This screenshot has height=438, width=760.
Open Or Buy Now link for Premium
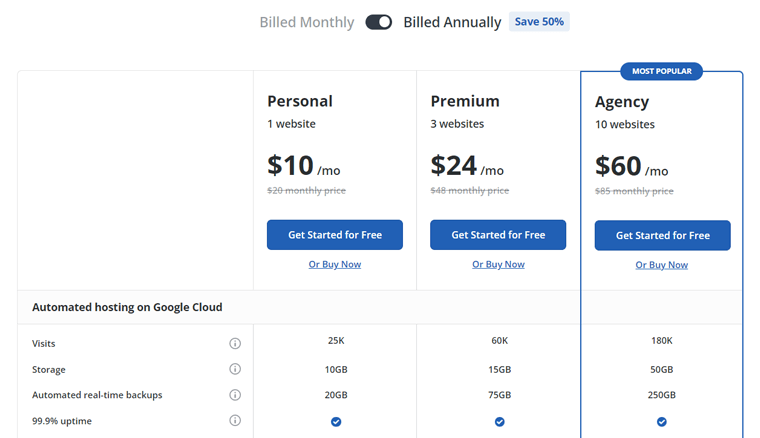click(498, 265)
